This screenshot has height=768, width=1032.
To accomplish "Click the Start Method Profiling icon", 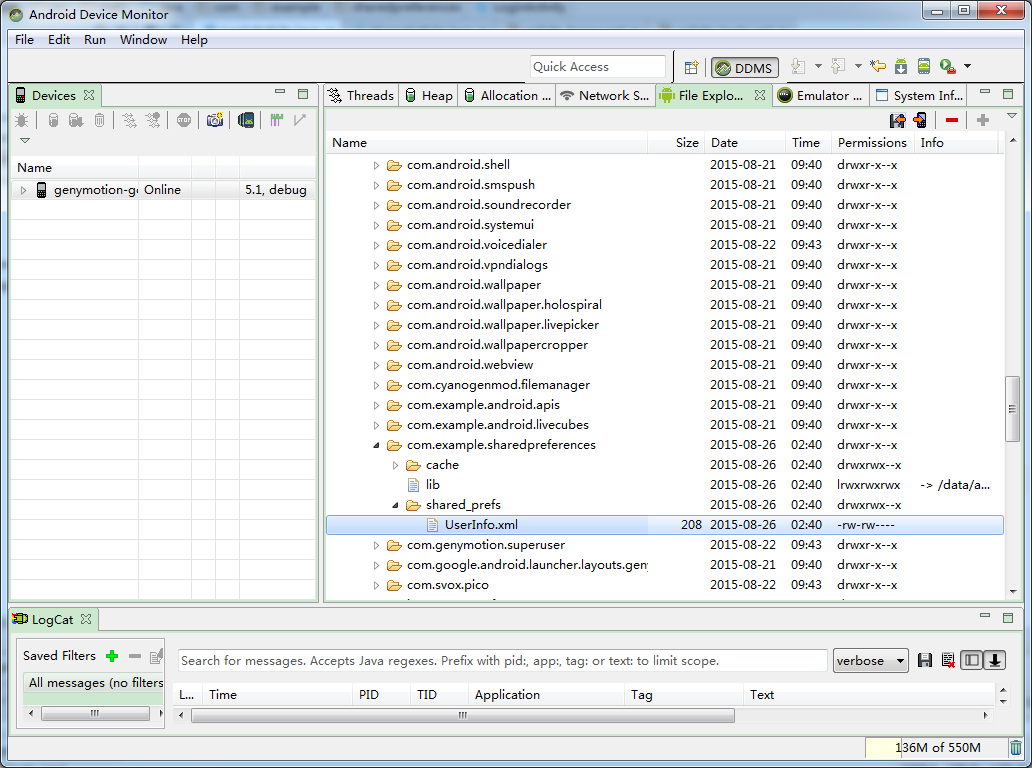I will coord(153,120).
